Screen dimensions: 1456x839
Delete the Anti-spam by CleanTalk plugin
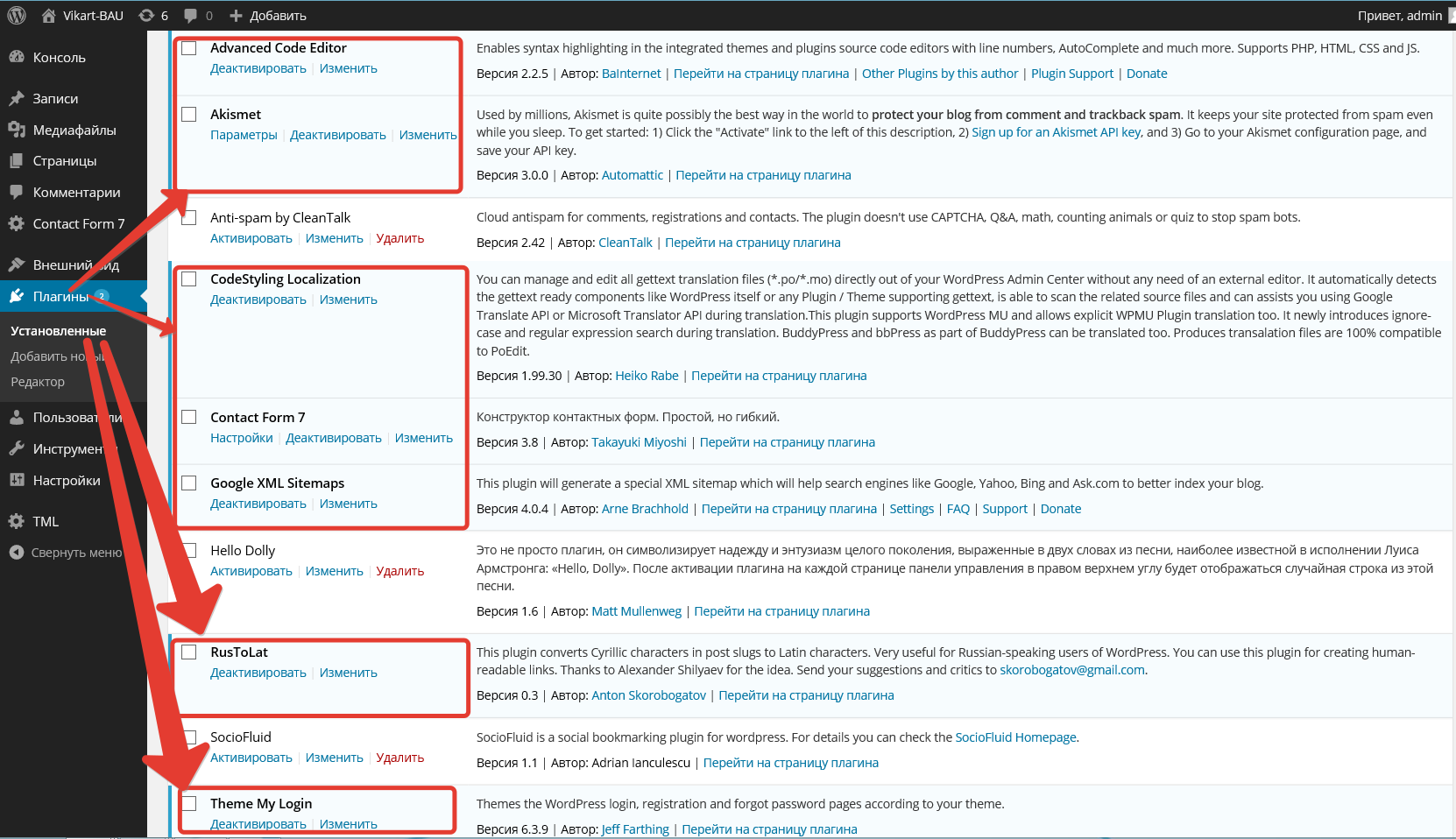(x=400, y=238)
